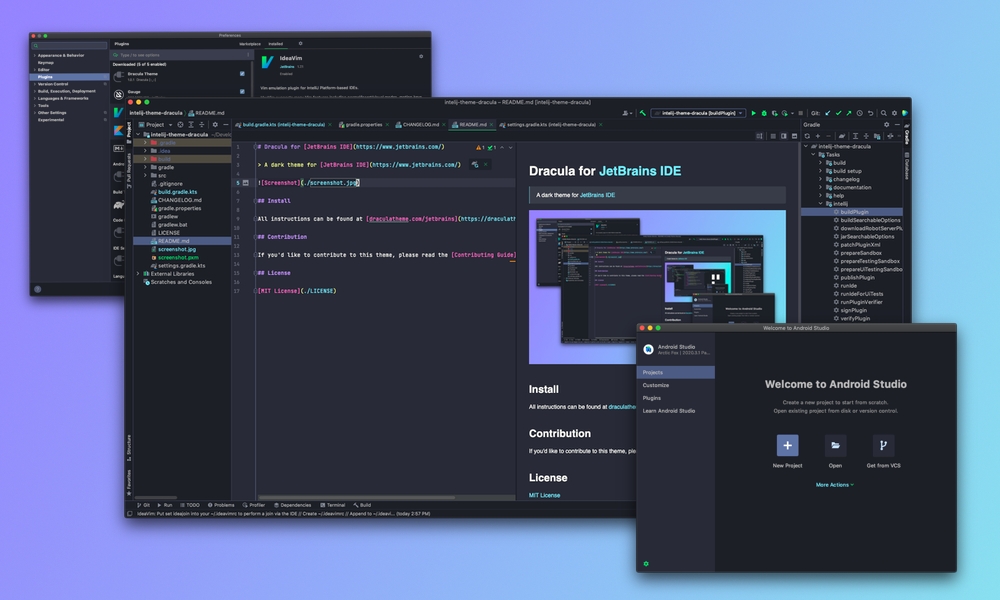
Task: Open Problems tool window tab
Action: (x=221, y=505)
